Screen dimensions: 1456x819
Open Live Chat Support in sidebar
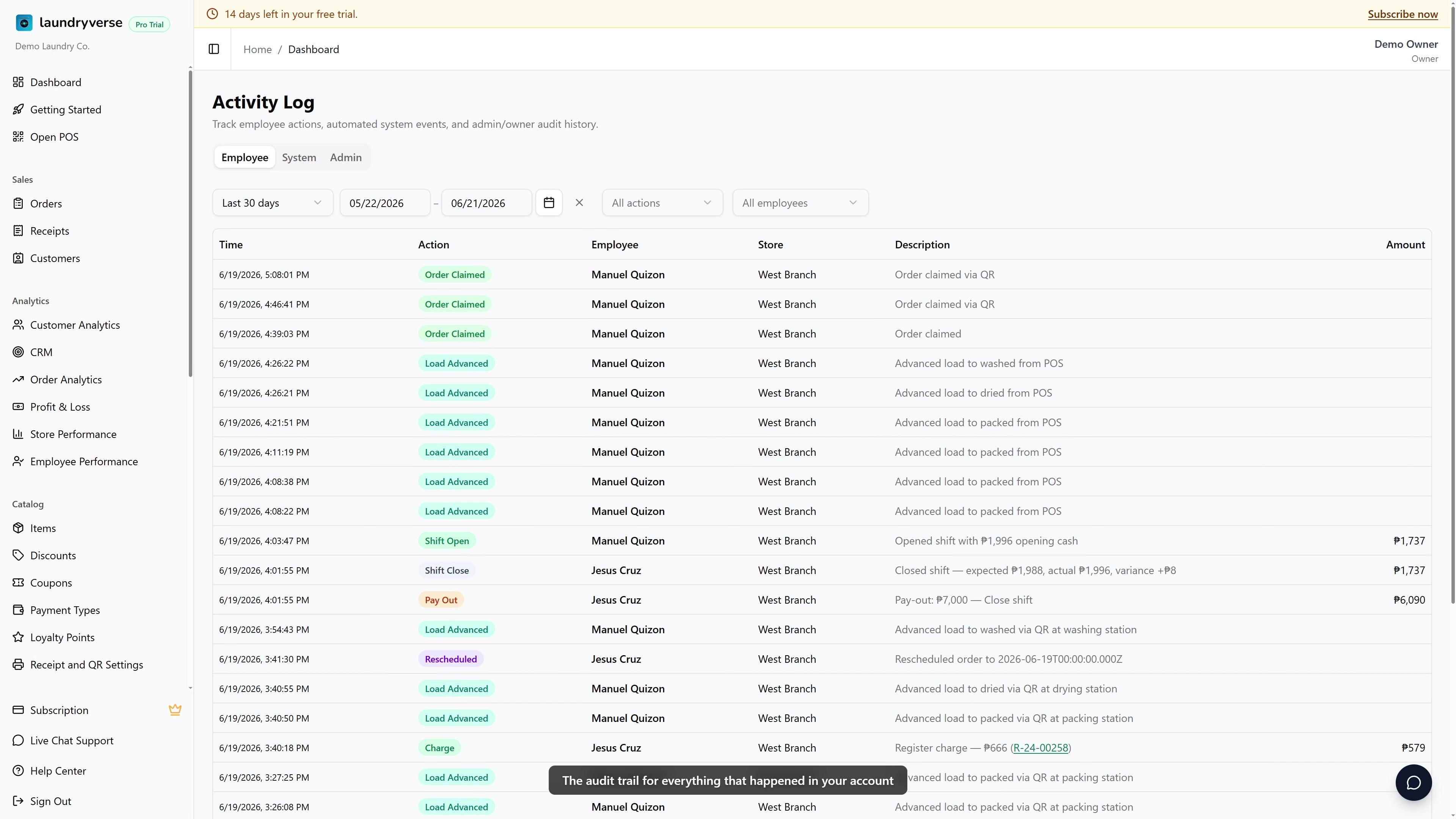click(x=72, y=741)
